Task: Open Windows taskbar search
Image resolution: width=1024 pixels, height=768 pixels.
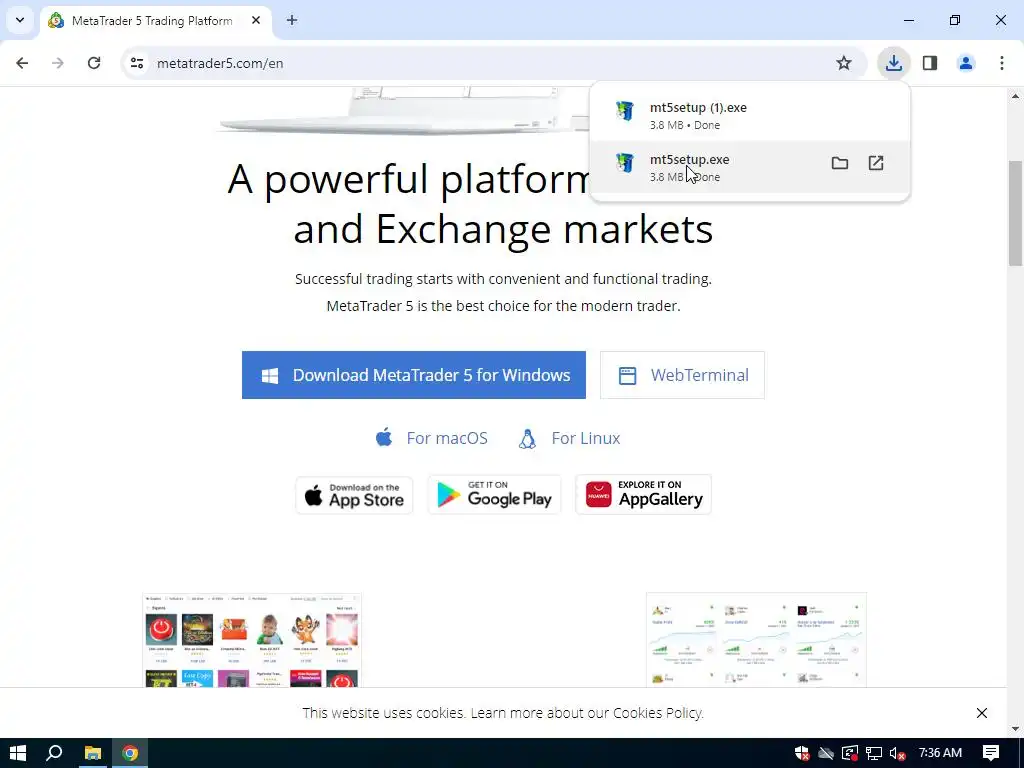Action: (54, 753)
